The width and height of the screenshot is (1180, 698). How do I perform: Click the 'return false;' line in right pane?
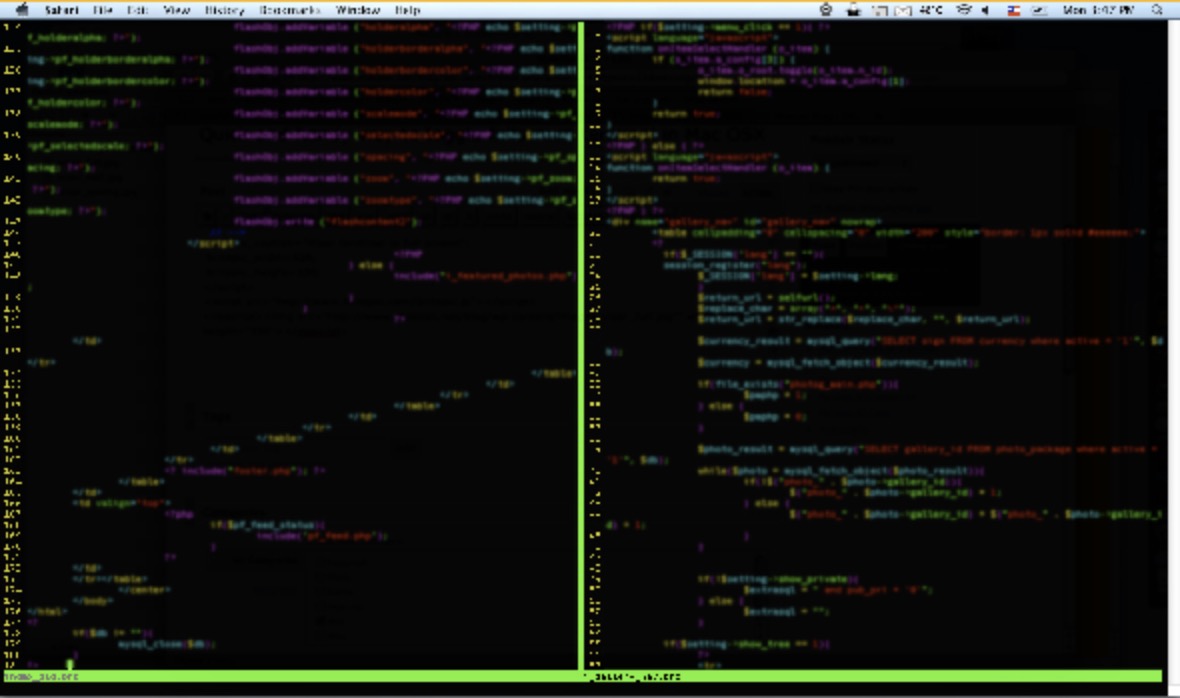pos(733,92)
